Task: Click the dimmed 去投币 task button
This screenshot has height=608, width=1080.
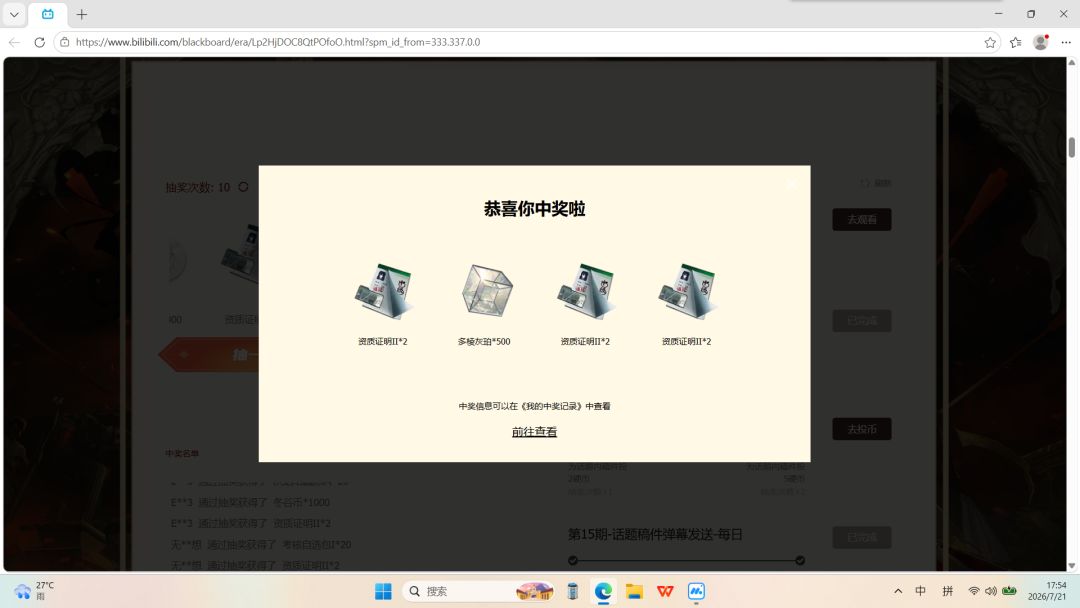Action: [x=862, y=429]
